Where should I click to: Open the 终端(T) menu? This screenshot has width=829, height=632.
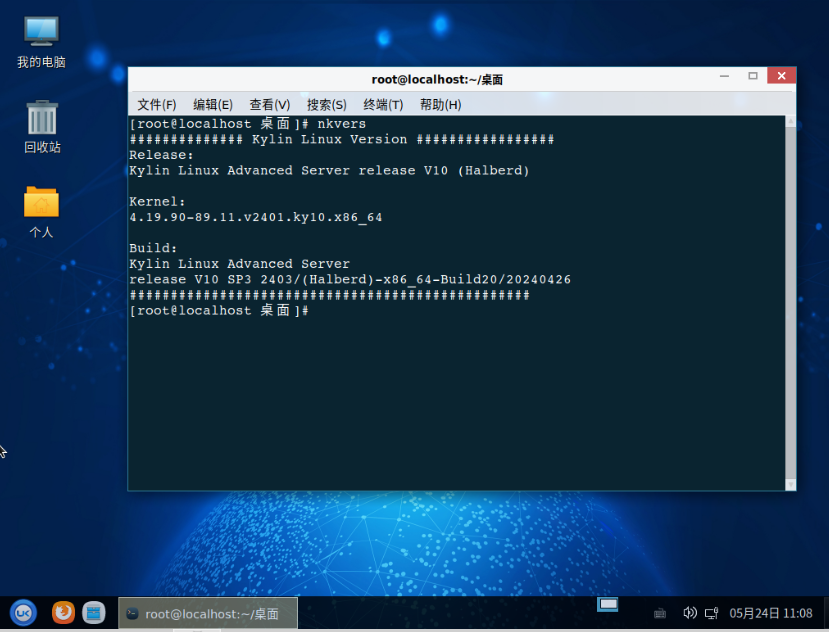point(383,105)
